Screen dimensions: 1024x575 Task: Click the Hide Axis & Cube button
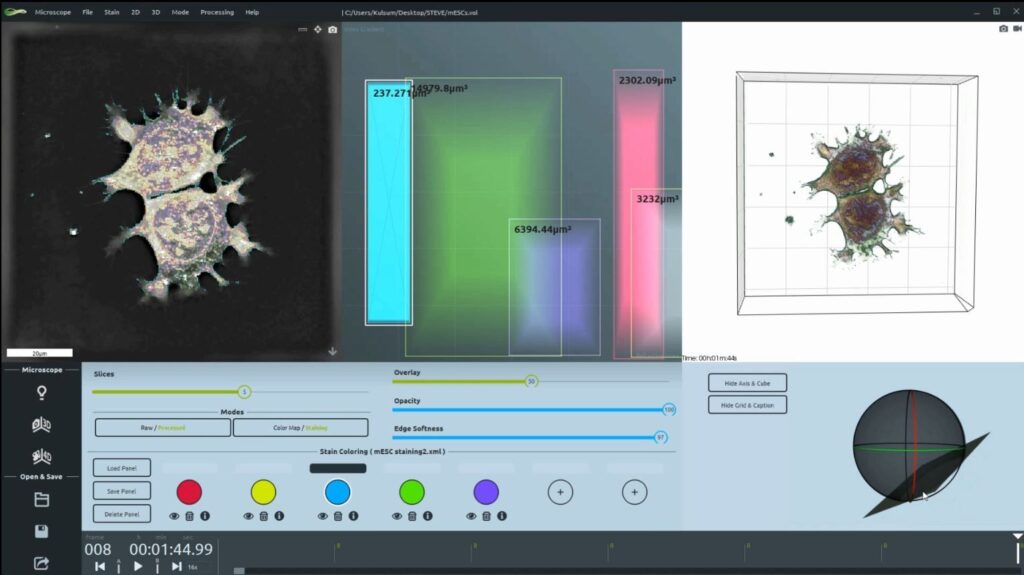point(747,383)
